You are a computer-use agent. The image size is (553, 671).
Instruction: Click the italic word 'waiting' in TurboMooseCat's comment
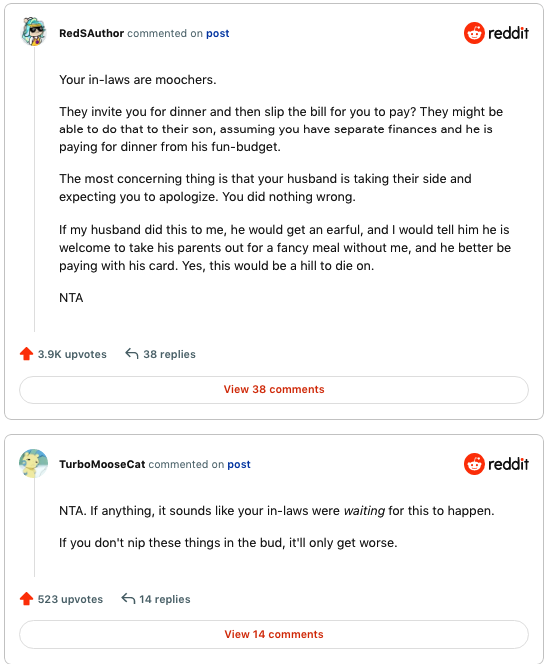tap(364, 511)
